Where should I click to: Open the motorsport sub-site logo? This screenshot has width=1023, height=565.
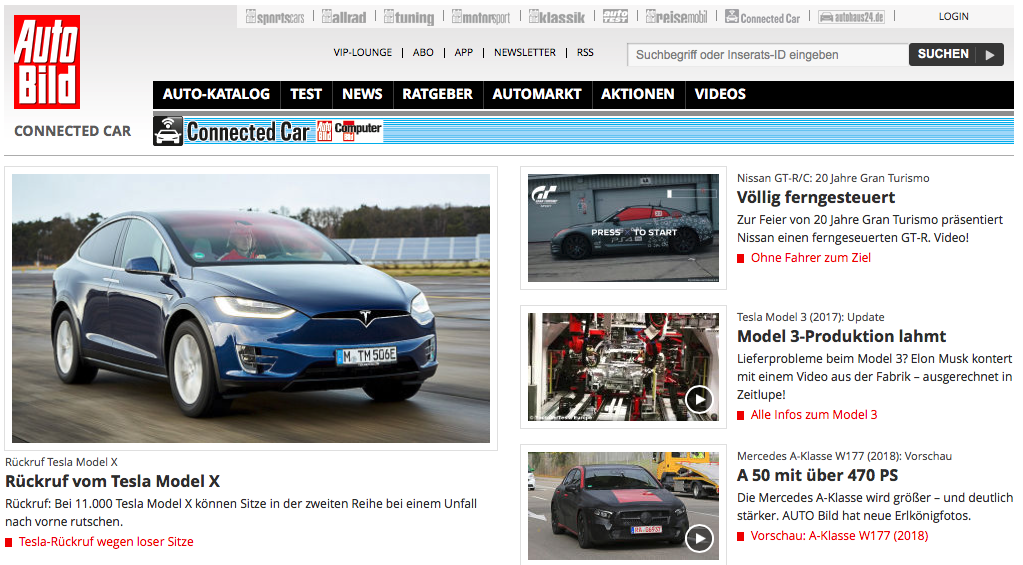481,17
